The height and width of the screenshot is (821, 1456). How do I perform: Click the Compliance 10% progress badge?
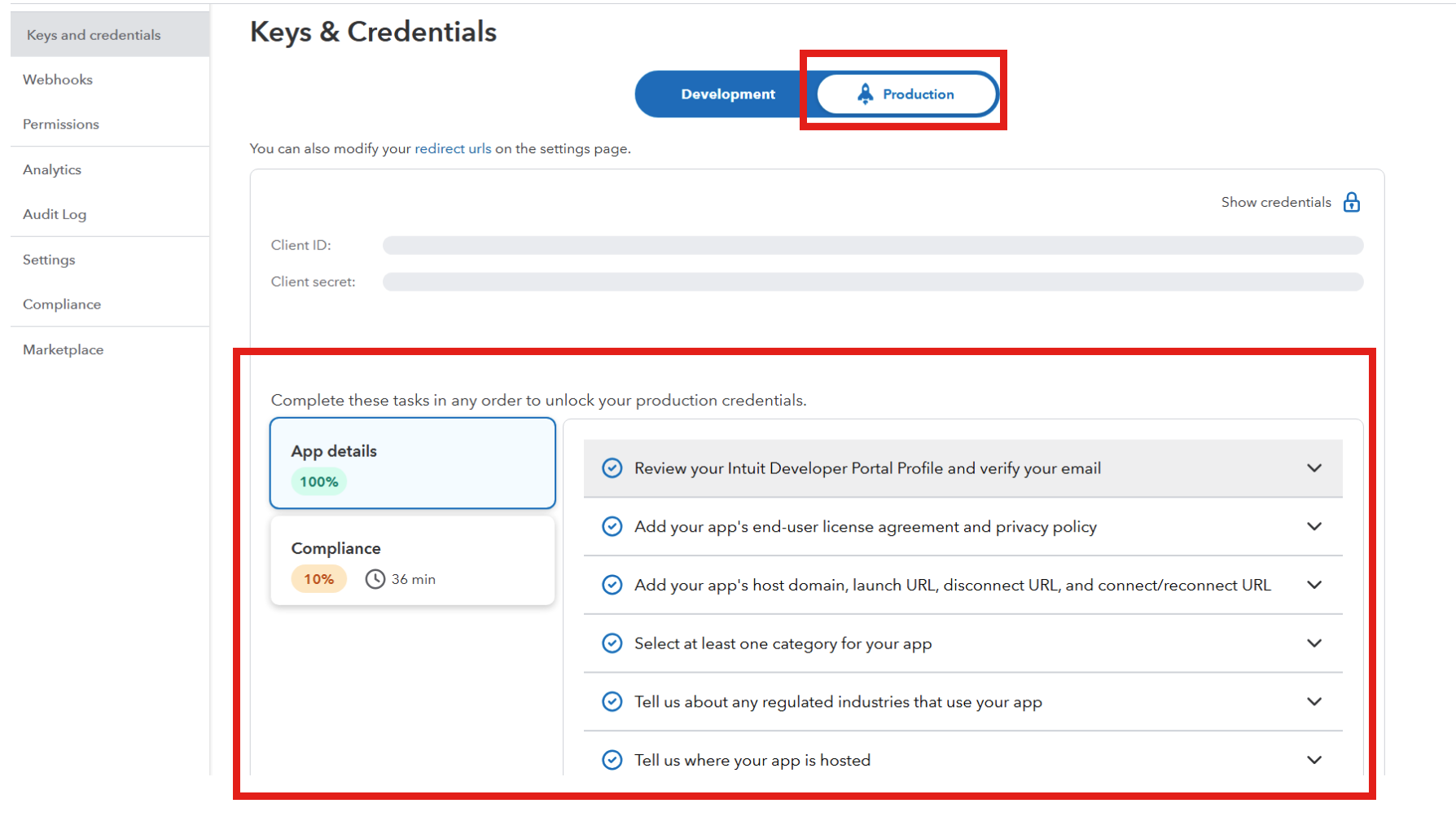[x=319, y=579]
